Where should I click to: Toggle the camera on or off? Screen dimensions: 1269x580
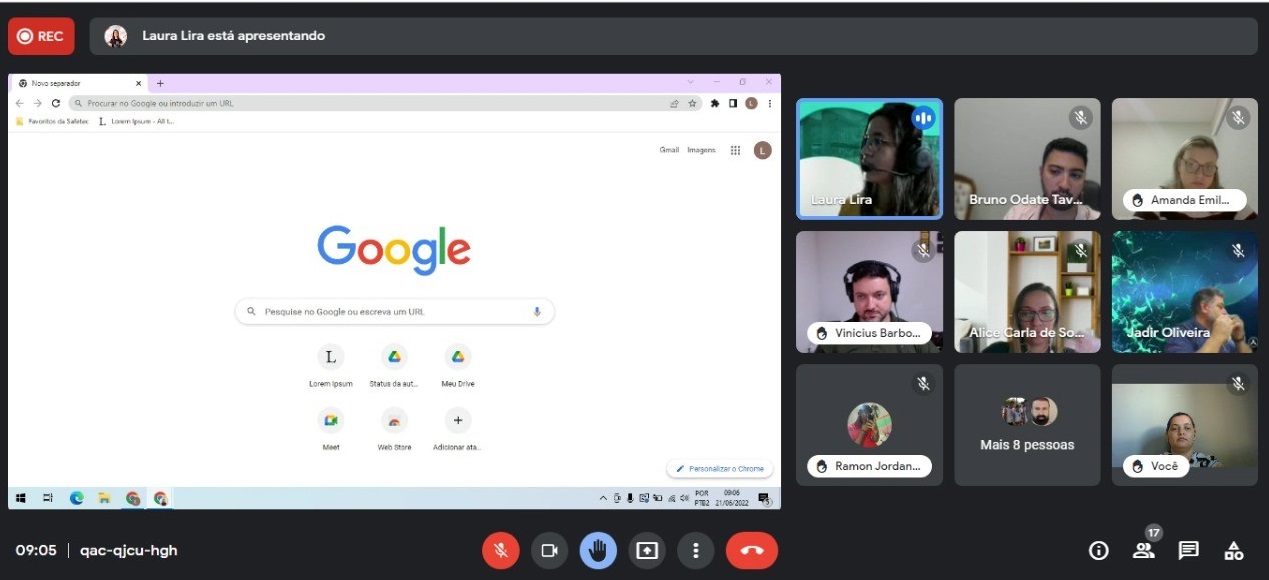549,550
